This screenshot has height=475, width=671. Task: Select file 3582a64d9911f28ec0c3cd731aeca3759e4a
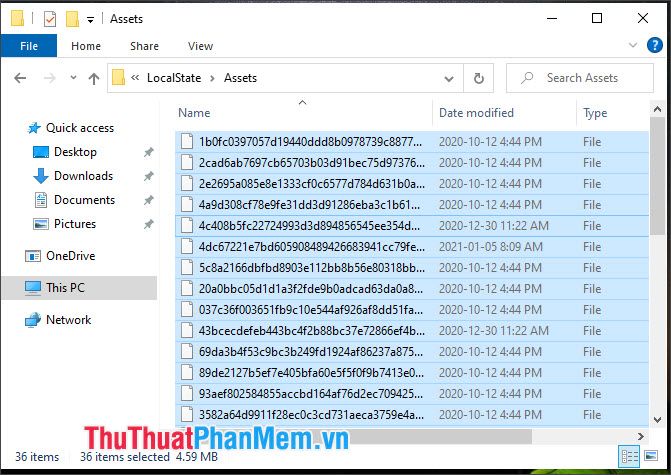pyautogui.click(x=412, y=414)
